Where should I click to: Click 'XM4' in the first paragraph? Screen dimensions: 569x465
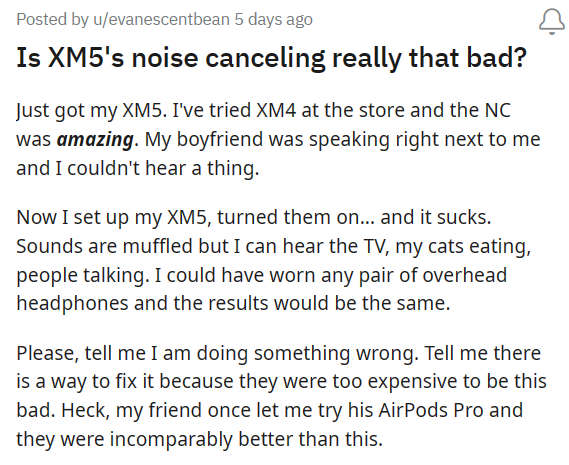click(276, 110)
